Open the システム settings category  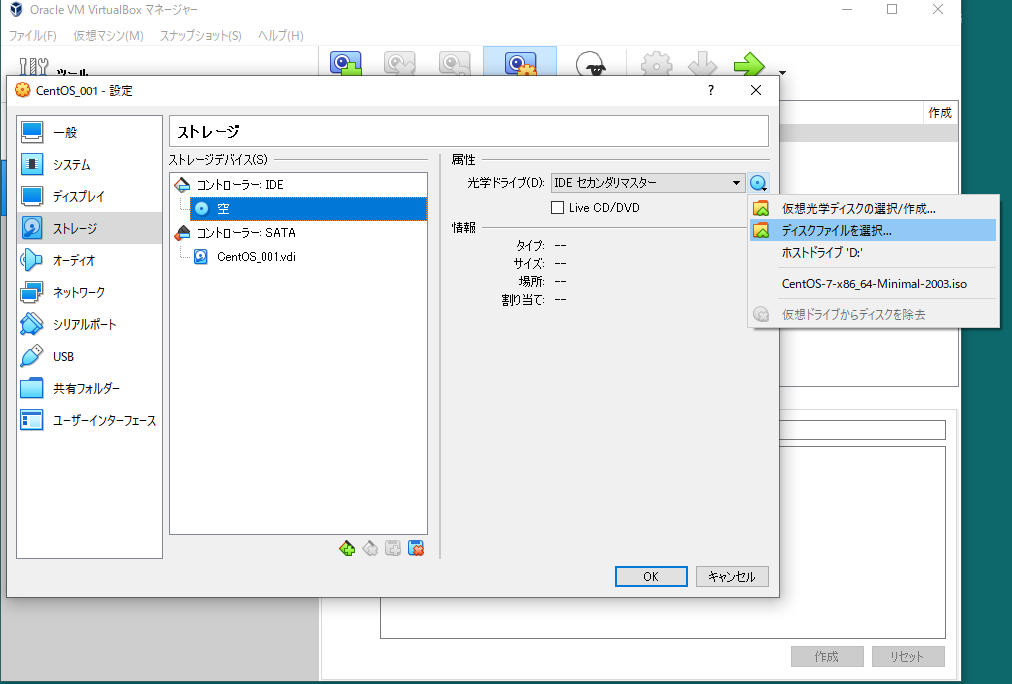[x=90, y=165]
